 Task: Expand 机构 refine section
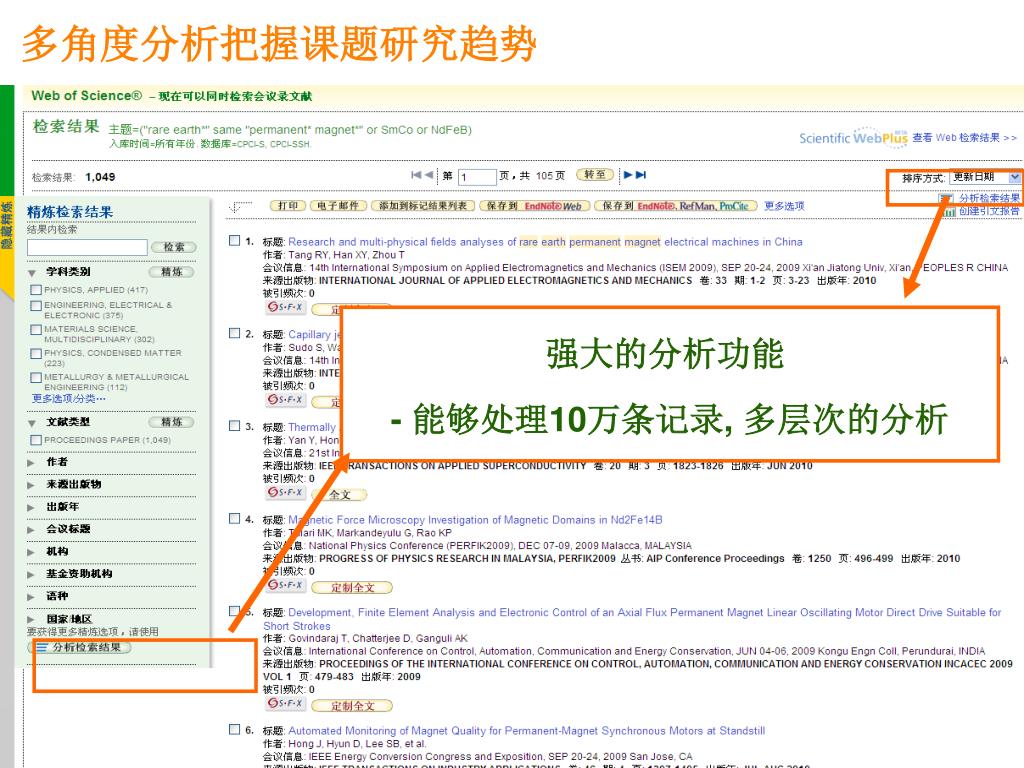point(31,552)
